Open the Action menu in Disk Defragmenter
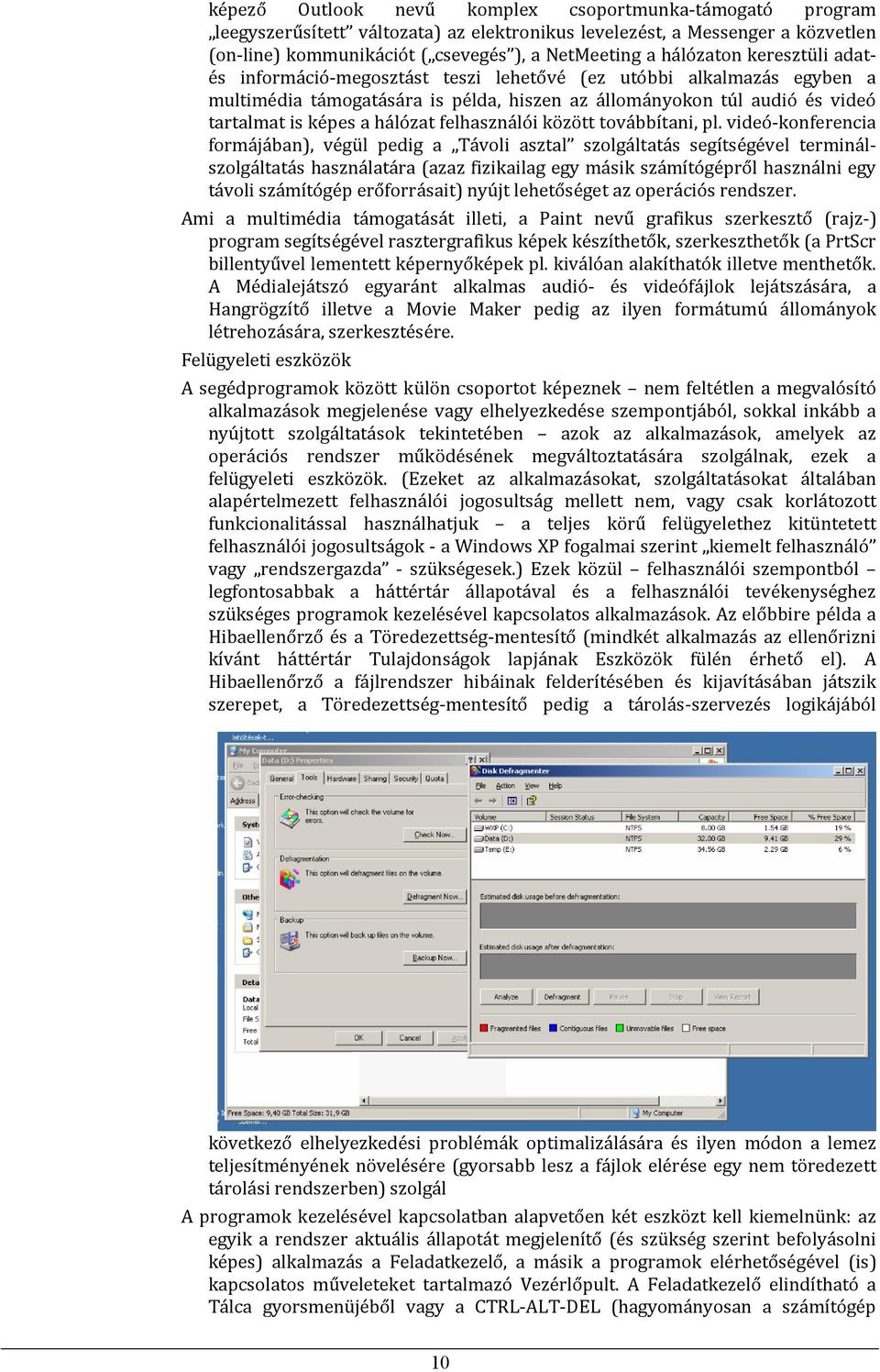 point(505,786)
